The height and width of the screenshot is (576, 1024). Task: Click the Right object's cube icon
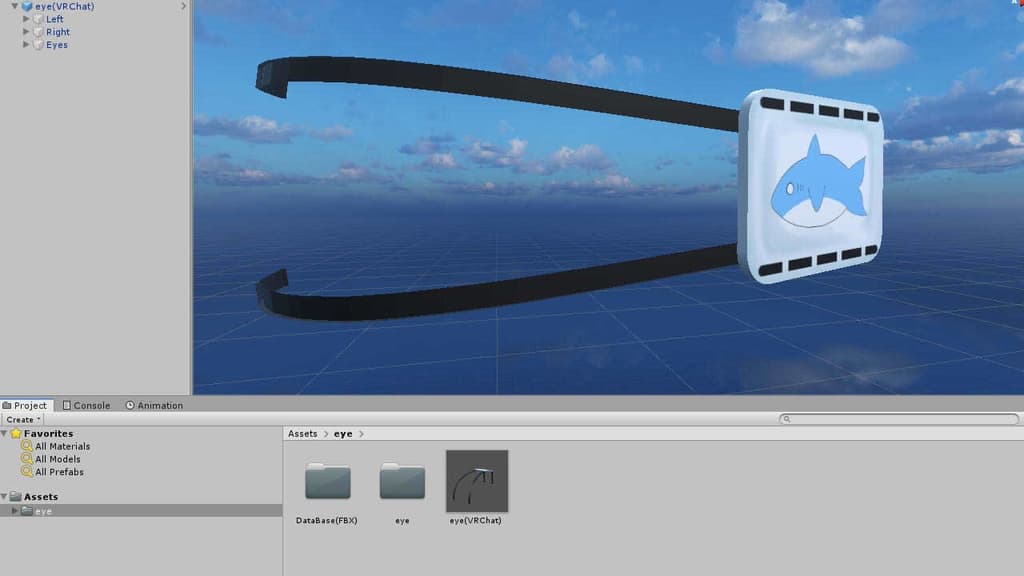coord(38,32)
